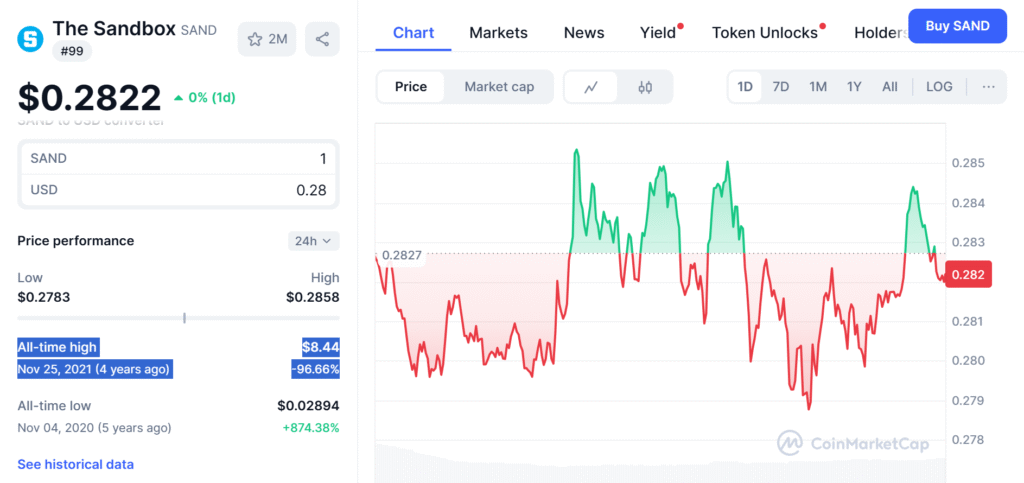Switch to candlestick chart icon
1024x483 pixels.
coord(645,87)
